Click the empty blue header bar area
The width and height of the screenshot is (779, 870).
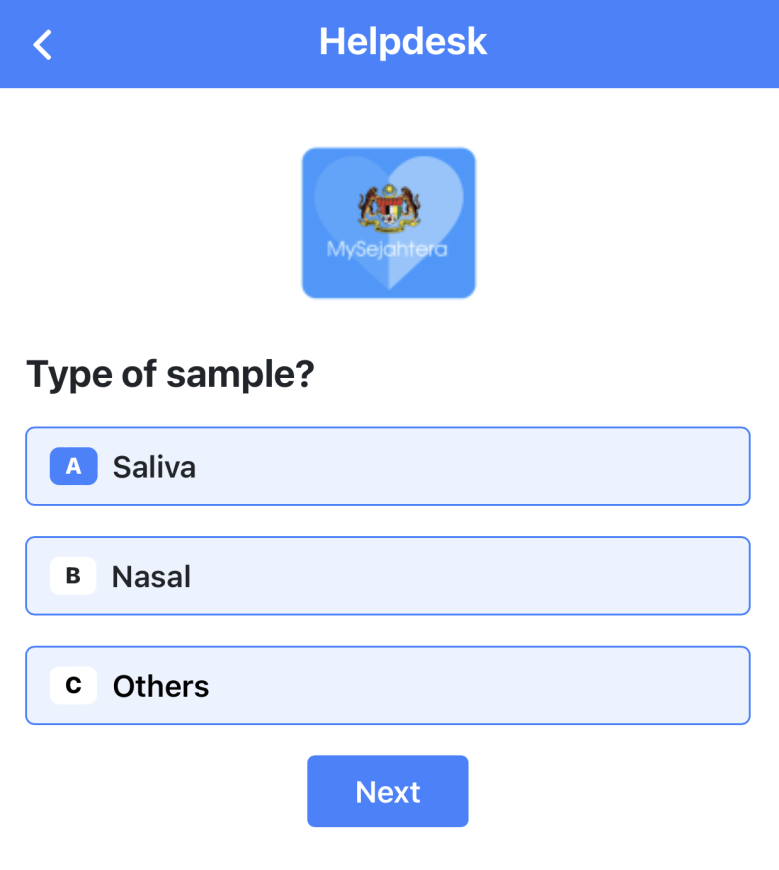coord(638,43)
